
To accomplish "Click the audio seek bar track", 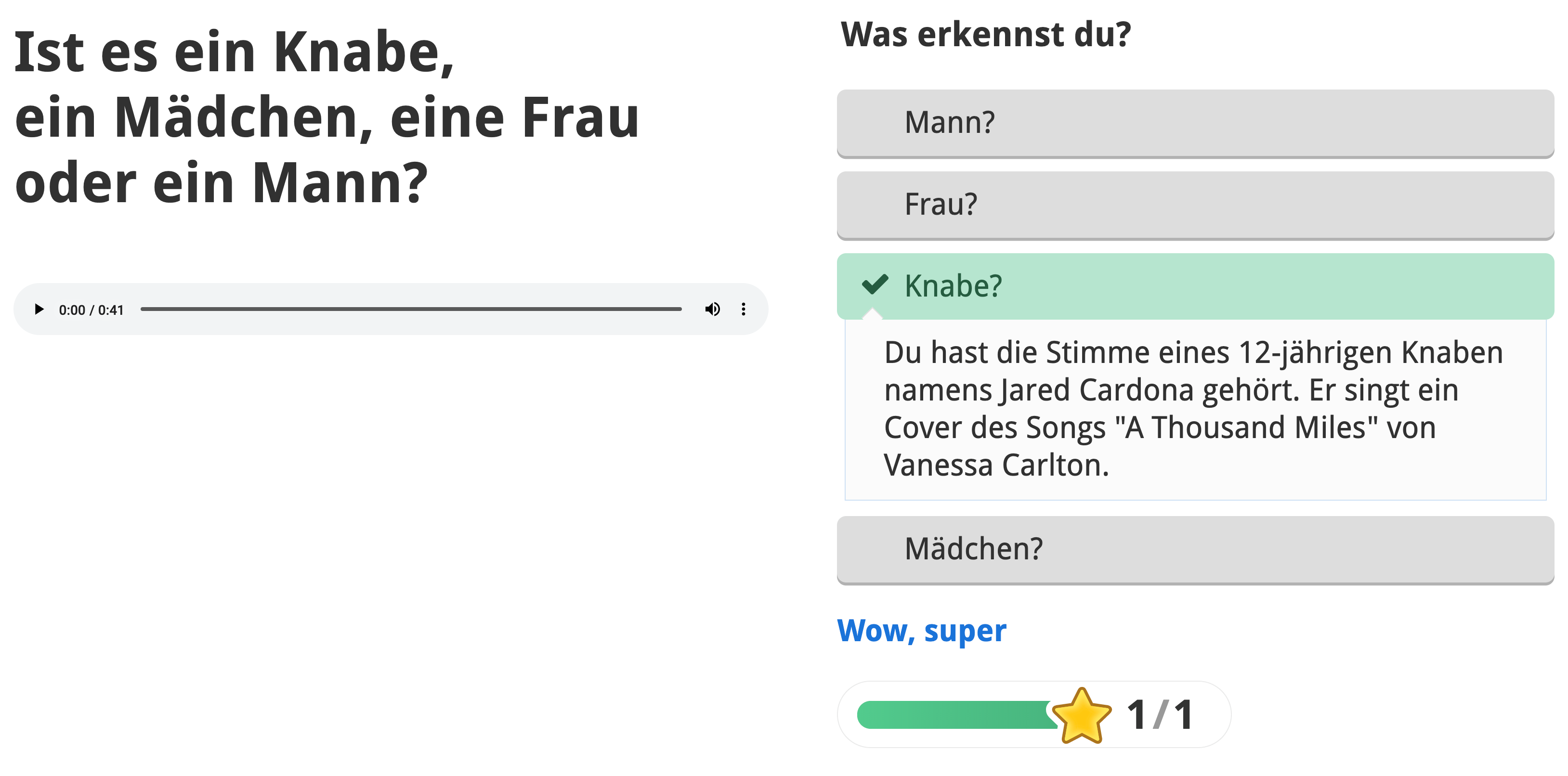I will (411, 309).
